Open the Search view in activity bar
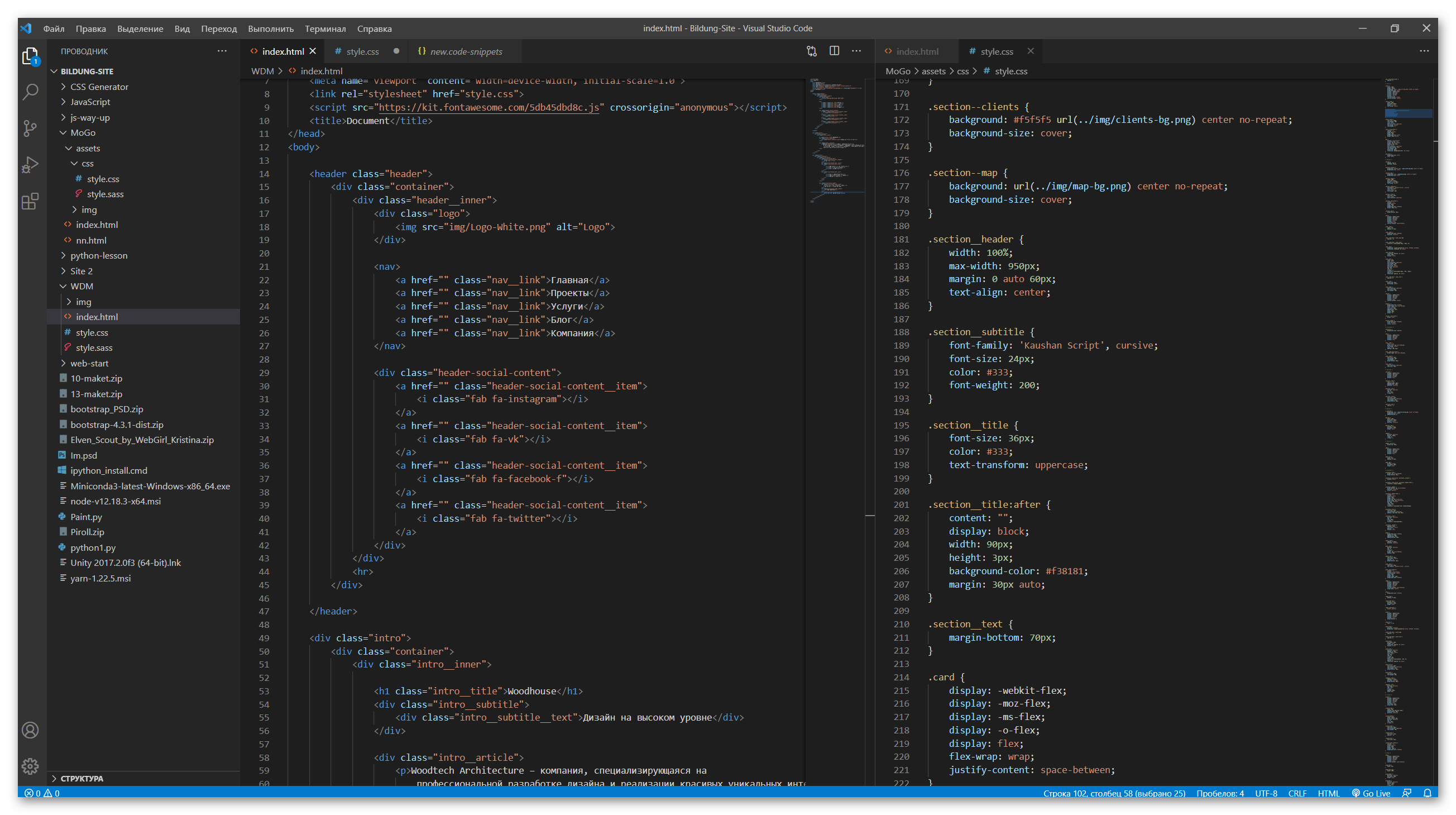 (31, 92)
